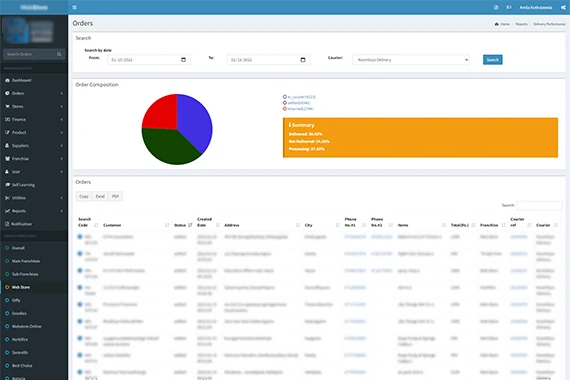Open the Reports breadcrumb link
The width and height of the screenshot is (570, 380).
click(x=521, y=24)
